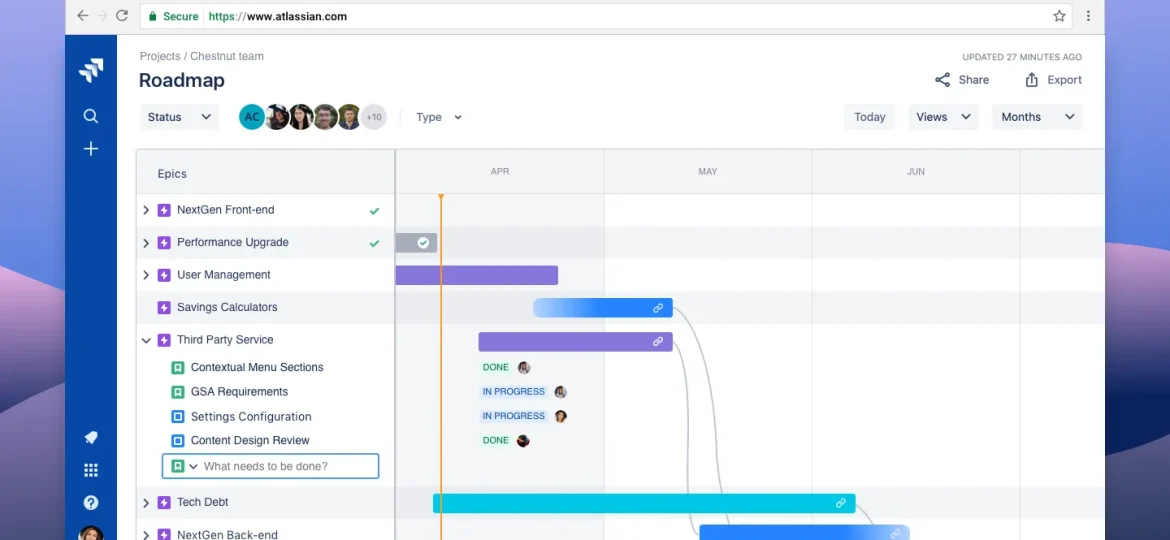Expand the Tech Debt epic
The width and height of the screenshot is (1170, 540).
click(146, 503)
